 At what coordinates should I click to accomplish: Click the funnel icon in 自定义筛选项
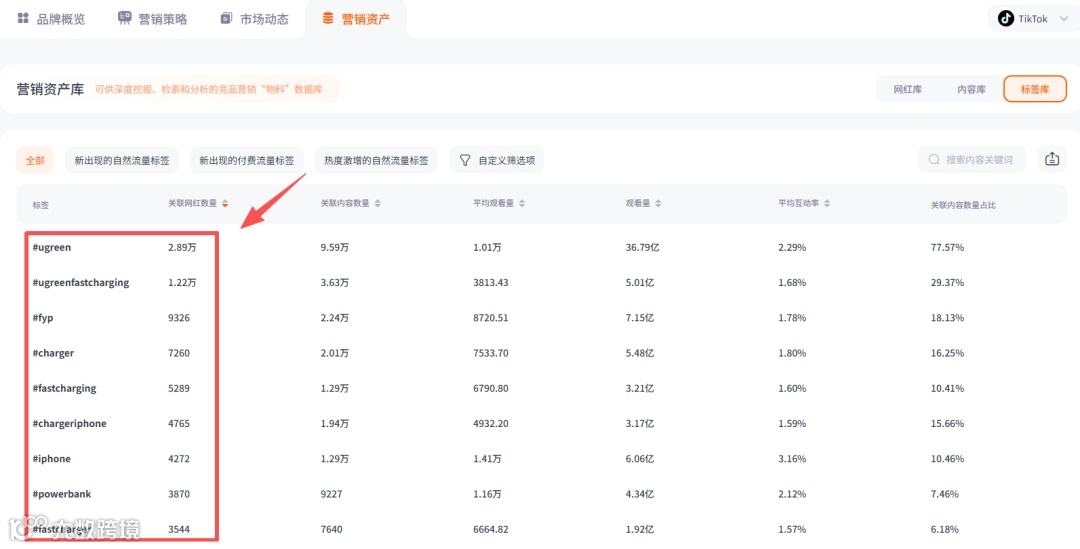(x=465, y=160)
